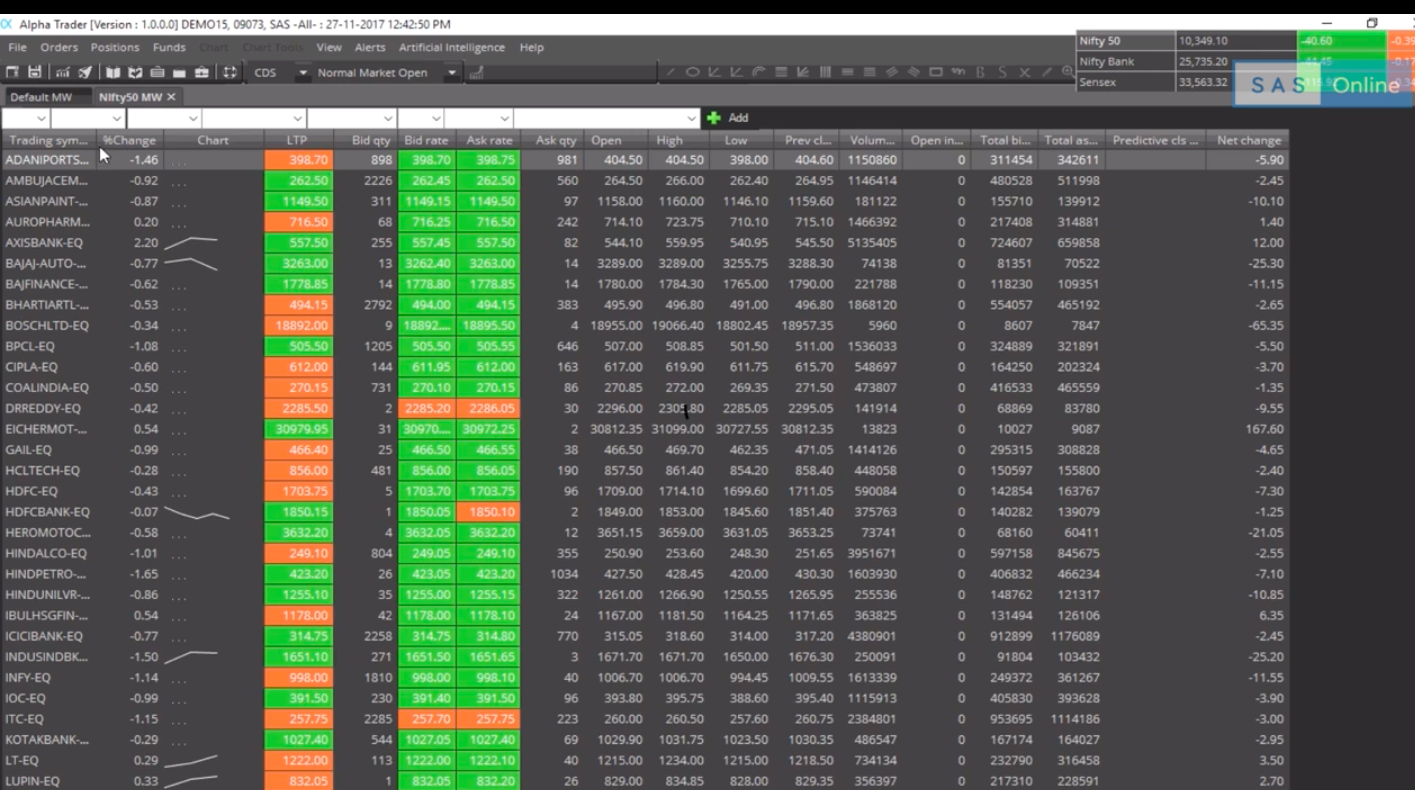Open the Artificial Intelligence menu
This screenshot has height=790, width=1415.
tap(452, 47)
